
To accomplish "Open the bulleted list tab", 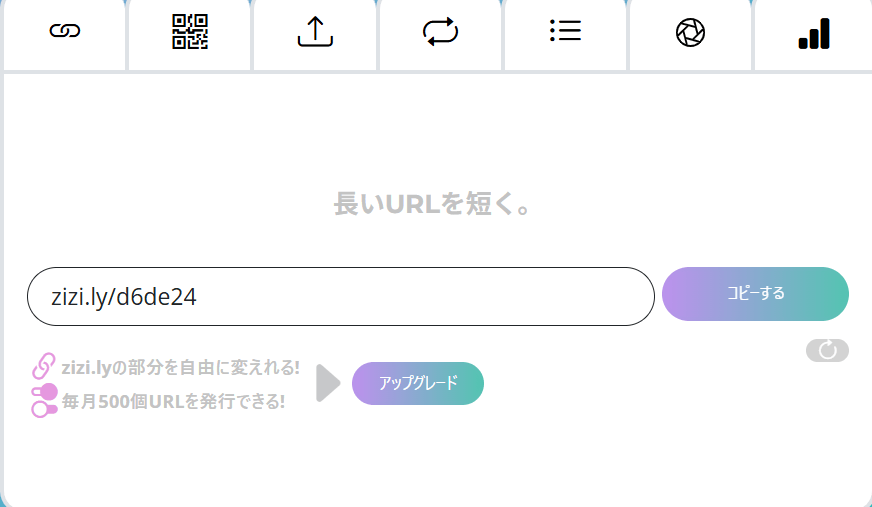I will coord(565,32).
